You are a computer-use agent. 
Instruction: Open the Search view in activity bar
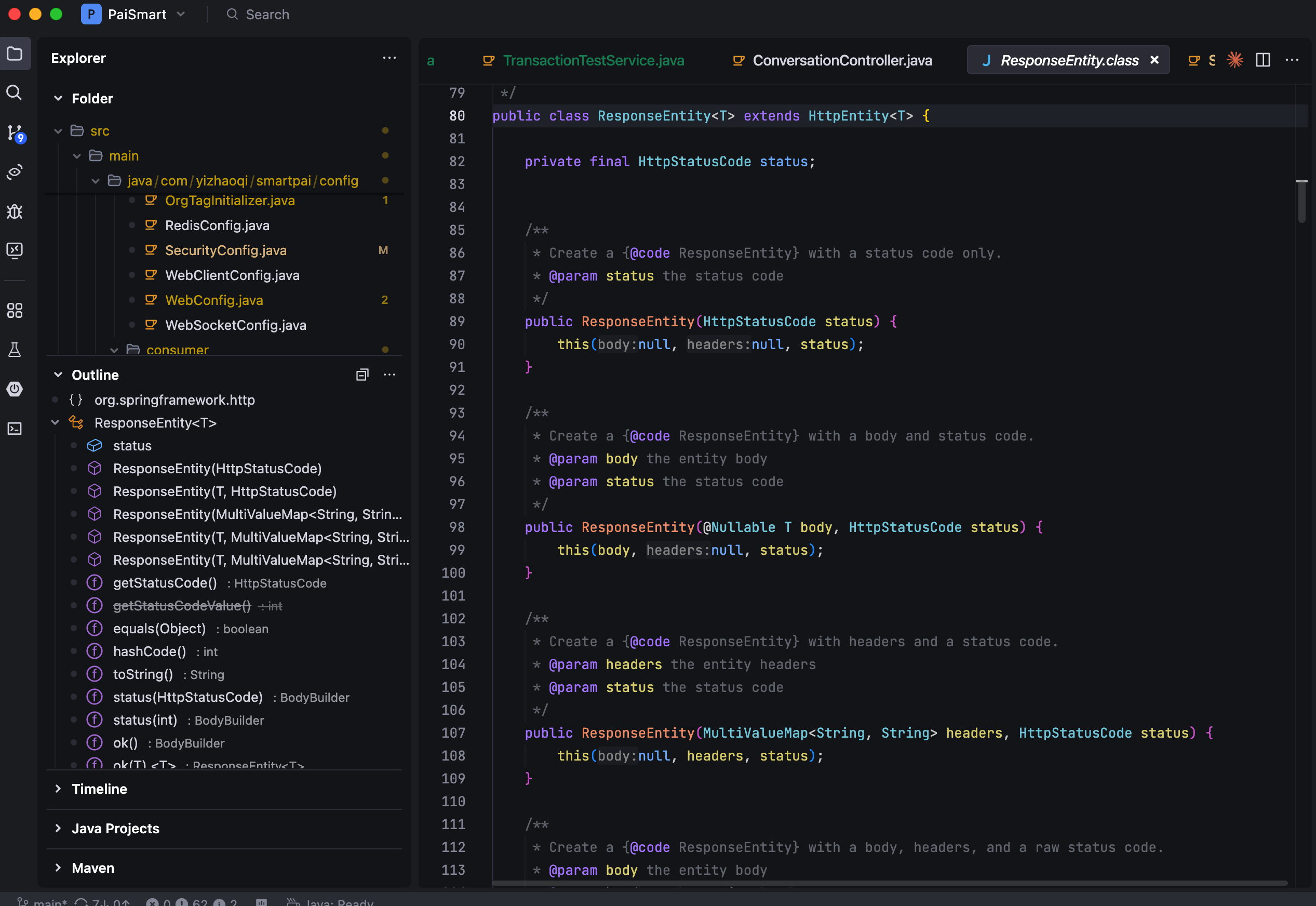click(x=15, y=92)
